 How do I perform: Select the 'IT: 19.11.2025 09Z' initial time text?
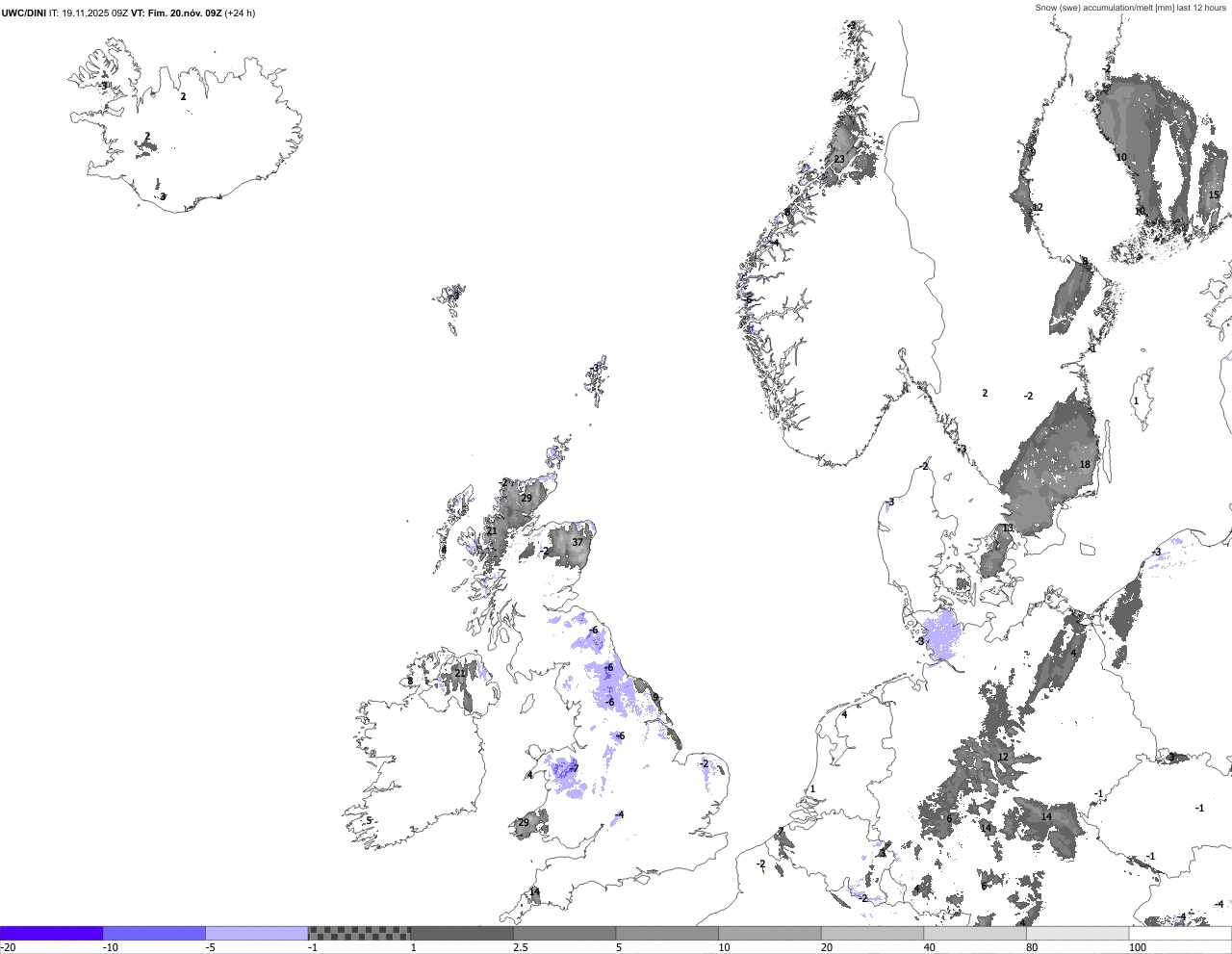[89, 13]
